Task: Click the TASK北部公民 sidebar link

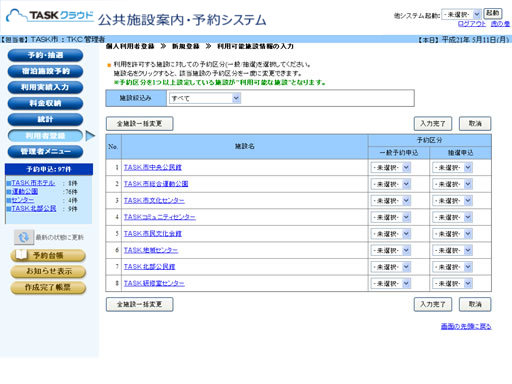Action: click(x=34, y=208)
